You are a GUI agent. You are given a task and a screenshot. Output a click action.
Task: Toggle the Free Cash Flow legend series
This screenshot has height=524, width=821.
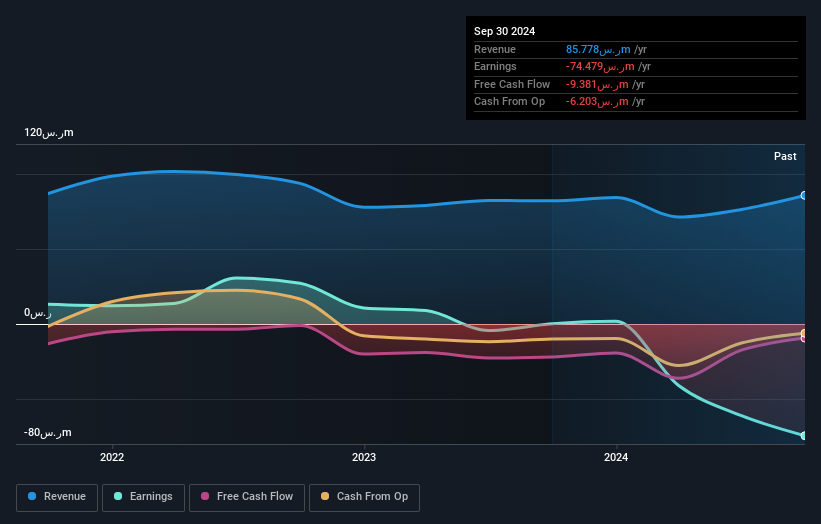tap(247, 497)
